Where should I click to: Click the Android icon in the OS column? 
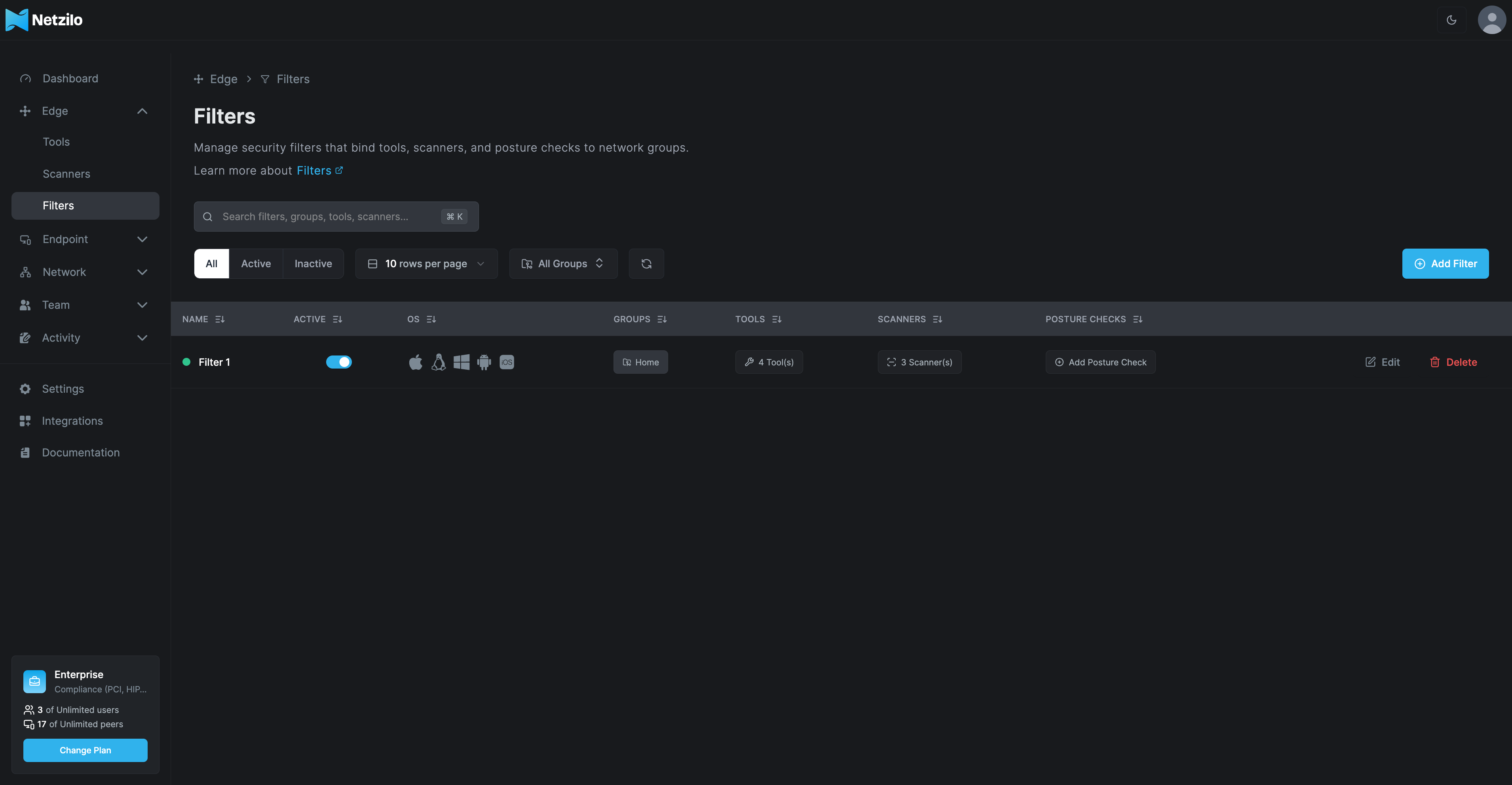tap(484, 362)
